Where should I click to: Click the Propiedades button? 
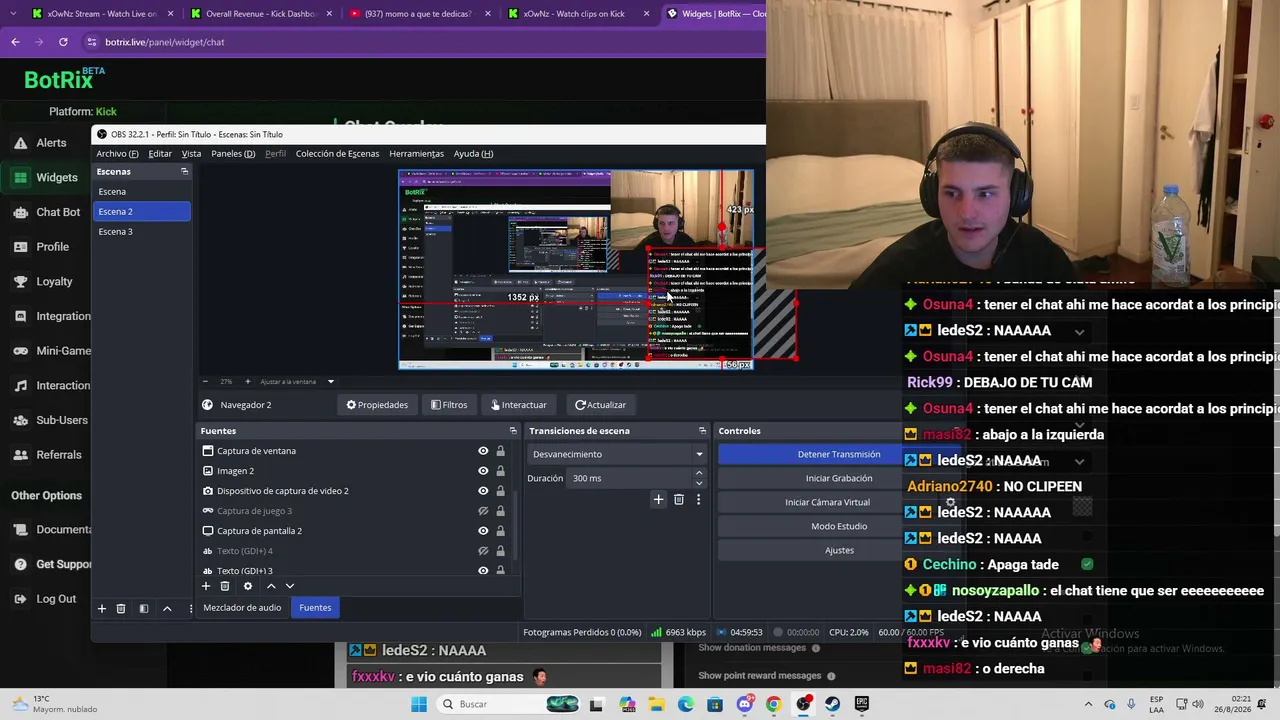point(377,405)
